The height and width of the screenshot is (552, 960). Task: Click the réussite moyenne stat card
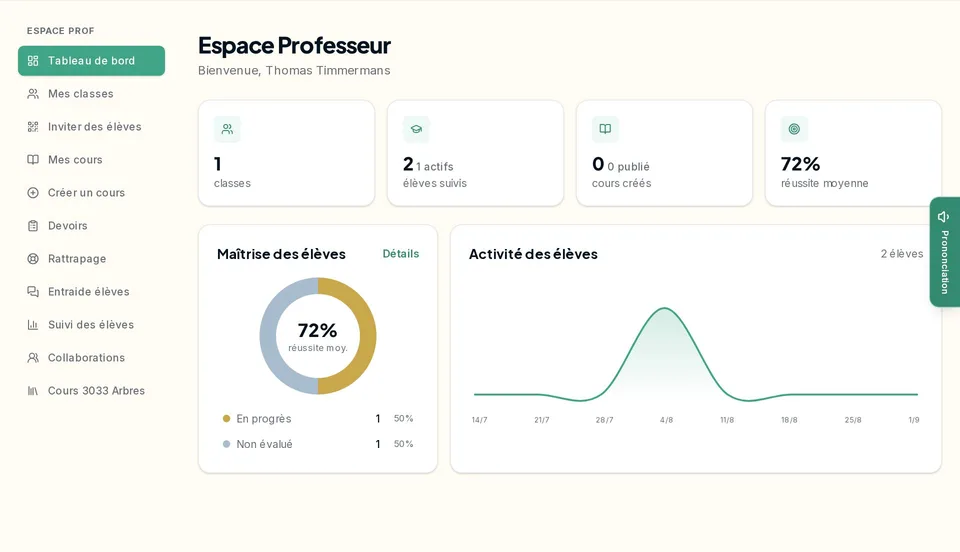click(853, 153)
